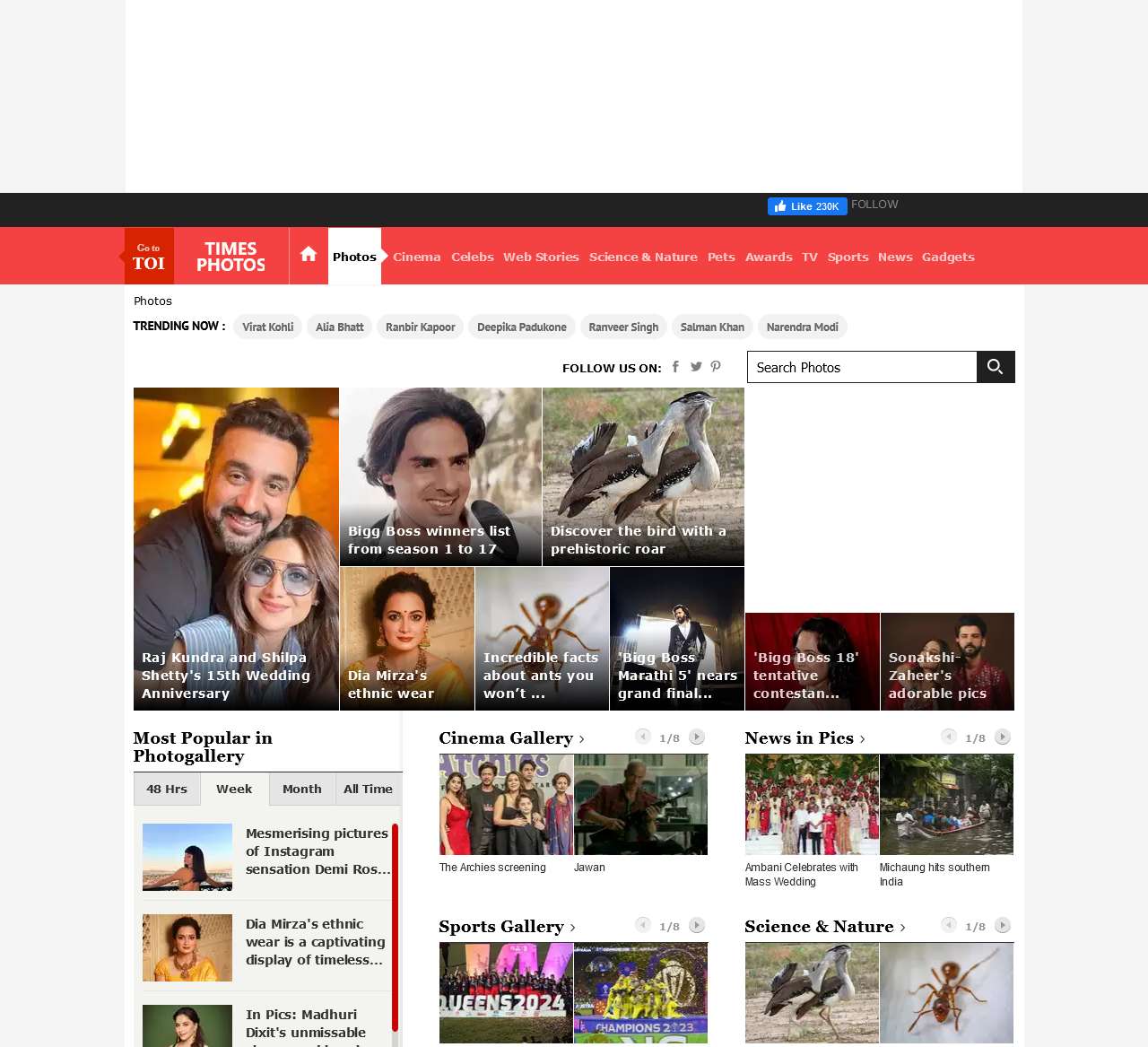Image resolution: width=1148 pixels, height=1047 pixels.
Task: Open the home icon in navigation bar
Action: (309, 255)
